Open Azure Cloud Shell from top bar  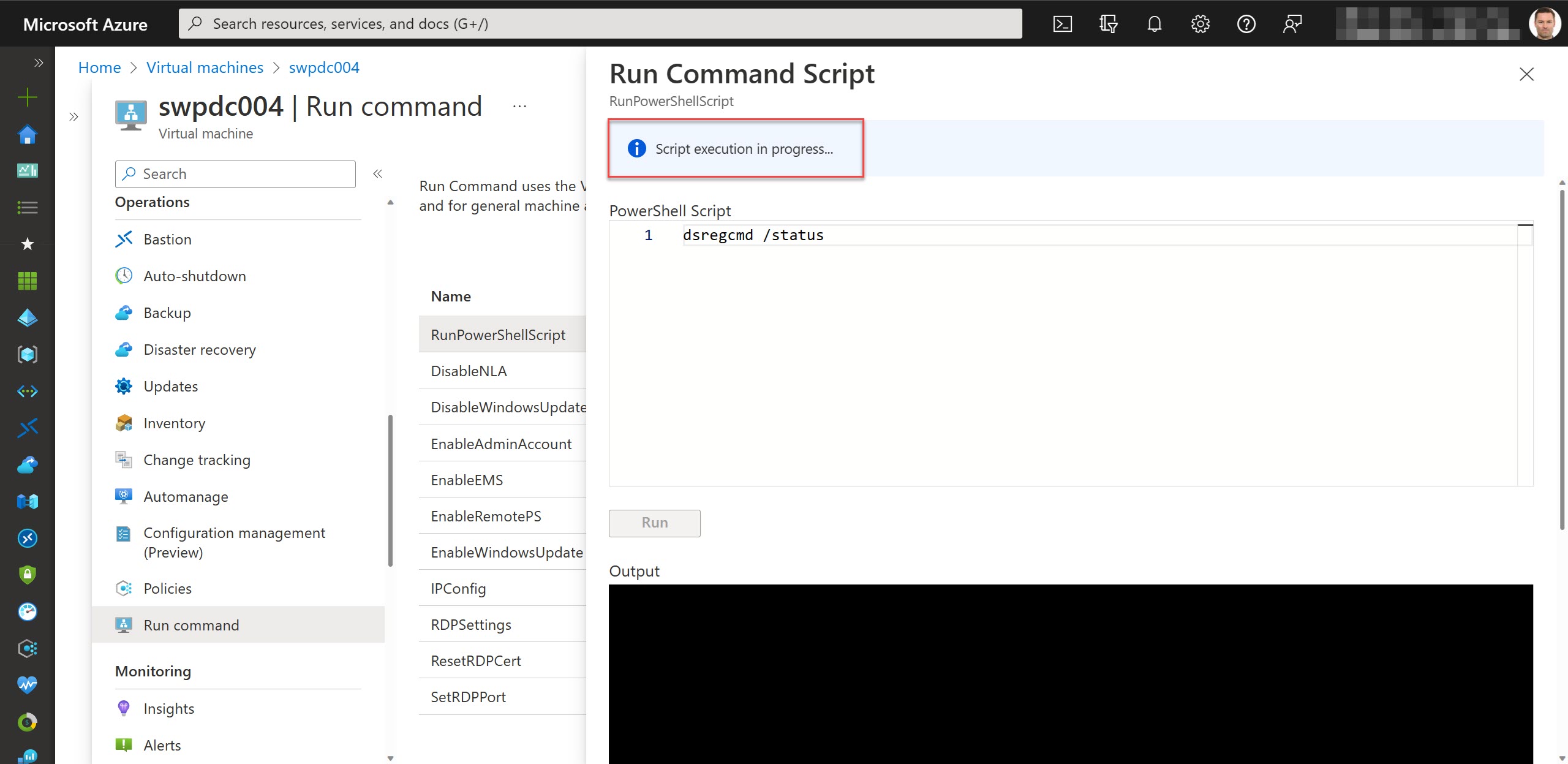[x=1063, y=23]
